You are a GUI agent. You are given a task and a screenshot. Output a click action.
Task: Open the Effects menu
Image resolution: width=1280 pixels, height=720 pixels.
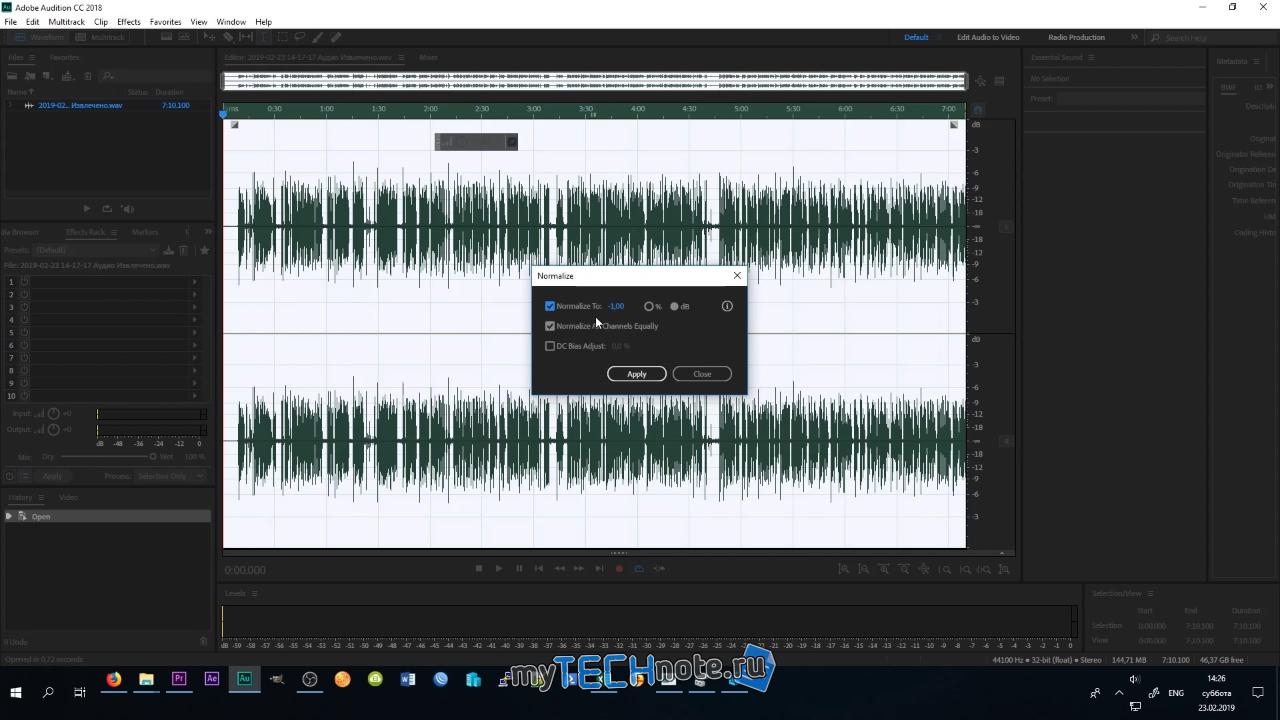tap(129, 22)
